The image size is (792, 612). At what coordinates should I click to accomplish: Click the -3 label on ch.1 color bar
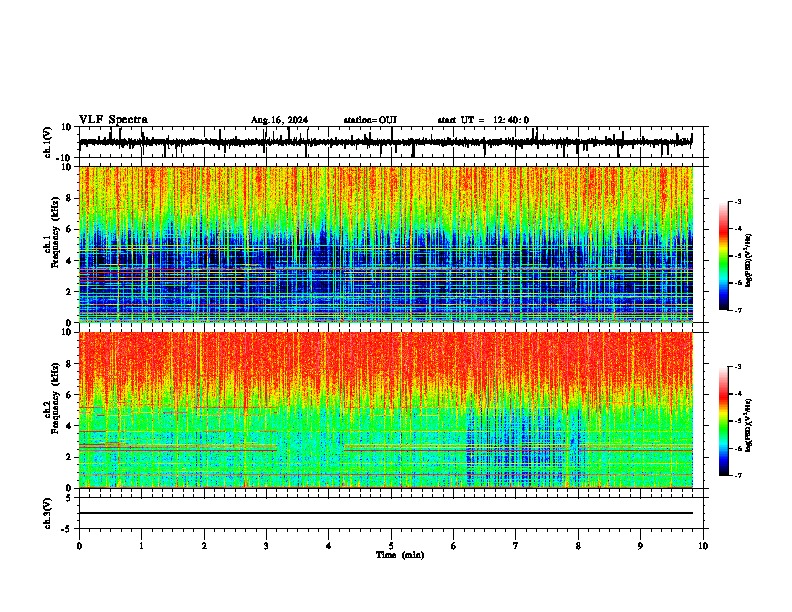coord(737,201)
